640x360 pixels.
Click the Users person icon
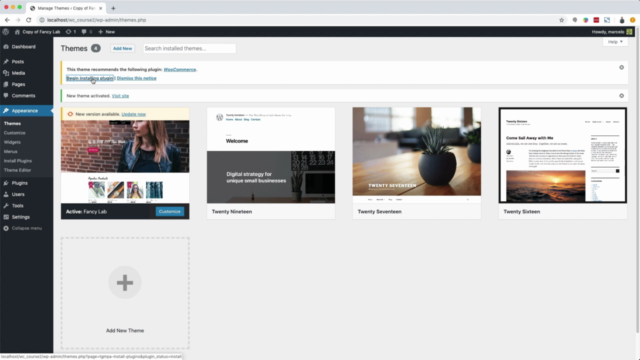click(6, 195)
